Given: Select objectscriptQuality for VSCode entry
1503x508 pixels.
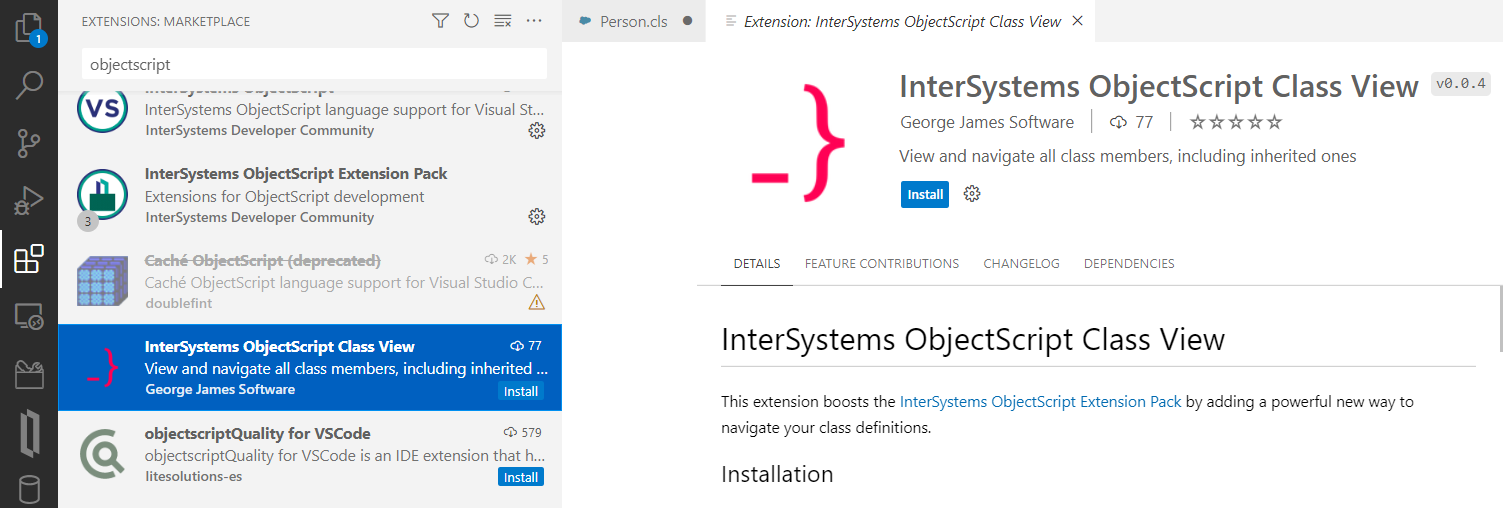Looking at the screenshot, I should pyautogui.click(x=310, y=453).
